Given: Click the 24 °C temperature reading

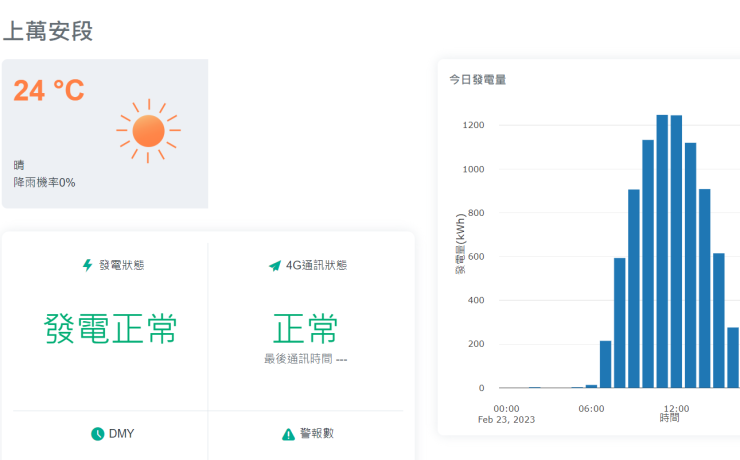Looking at the screenshot, I should coord(49,90).
